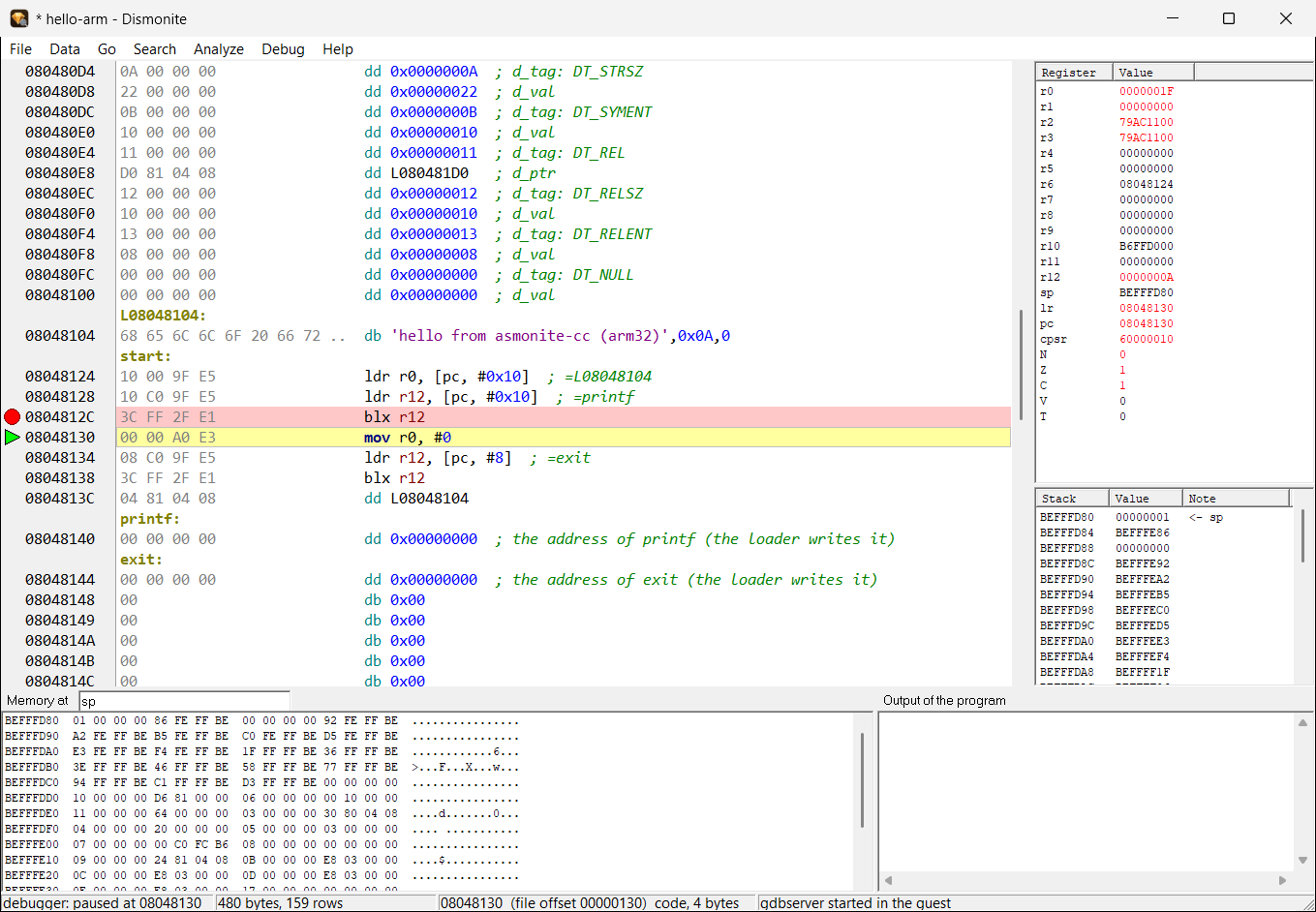
Task: Click 'debugger: paused at 08048130' in status bar
Action: 104,903
